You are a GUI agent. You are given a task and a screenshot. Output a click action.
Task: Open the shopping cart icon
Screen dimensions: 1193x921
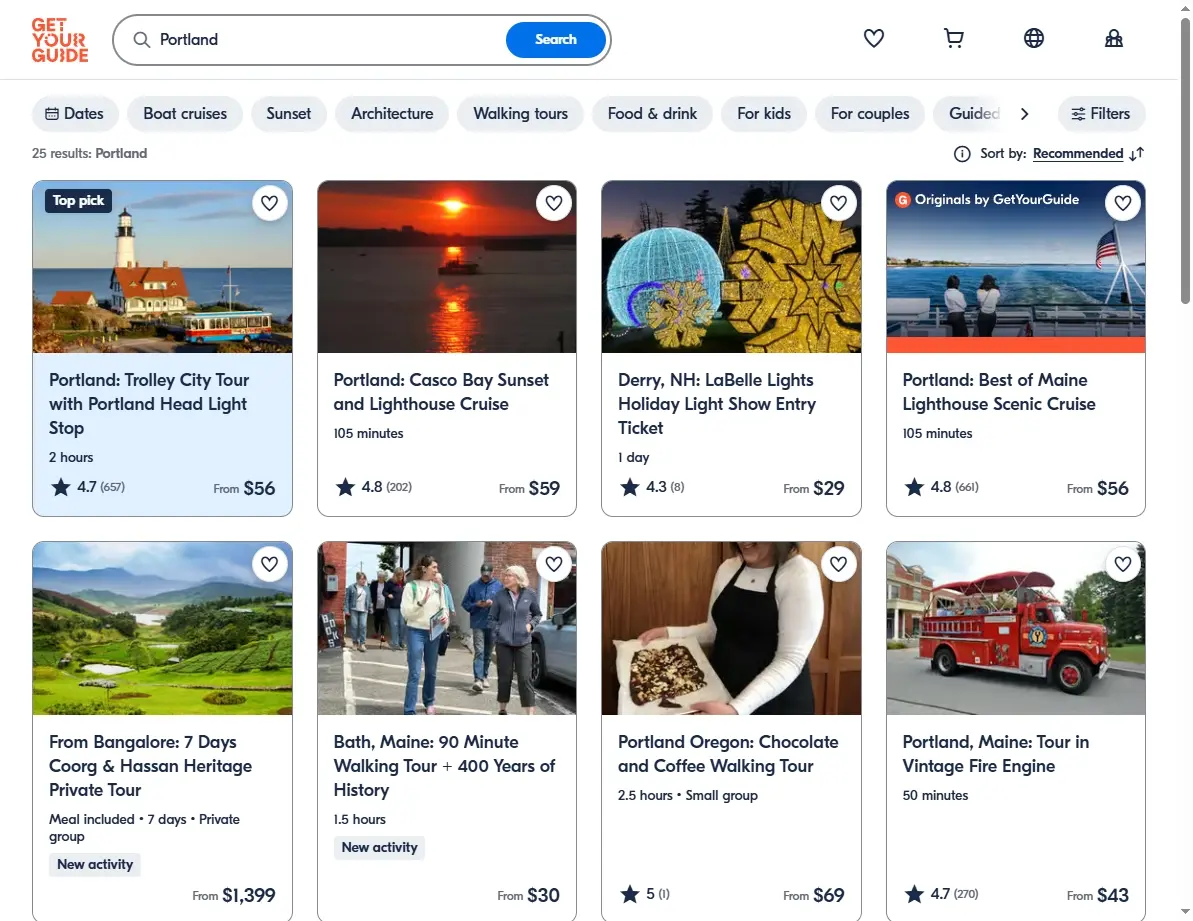pyautogui.click(x=953, y=38)
